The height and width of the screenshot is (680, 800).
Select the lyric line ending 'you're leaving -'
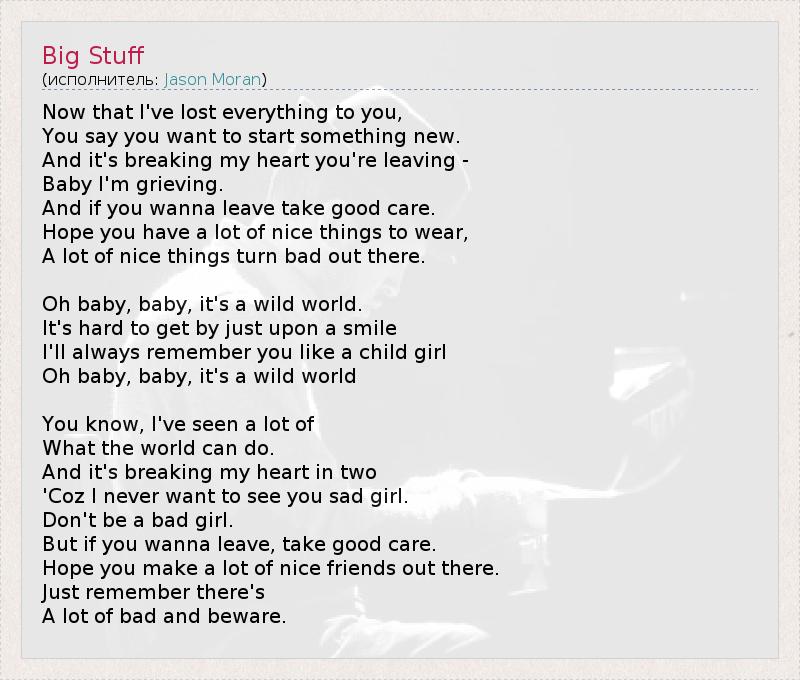click(x=256, y=160)
